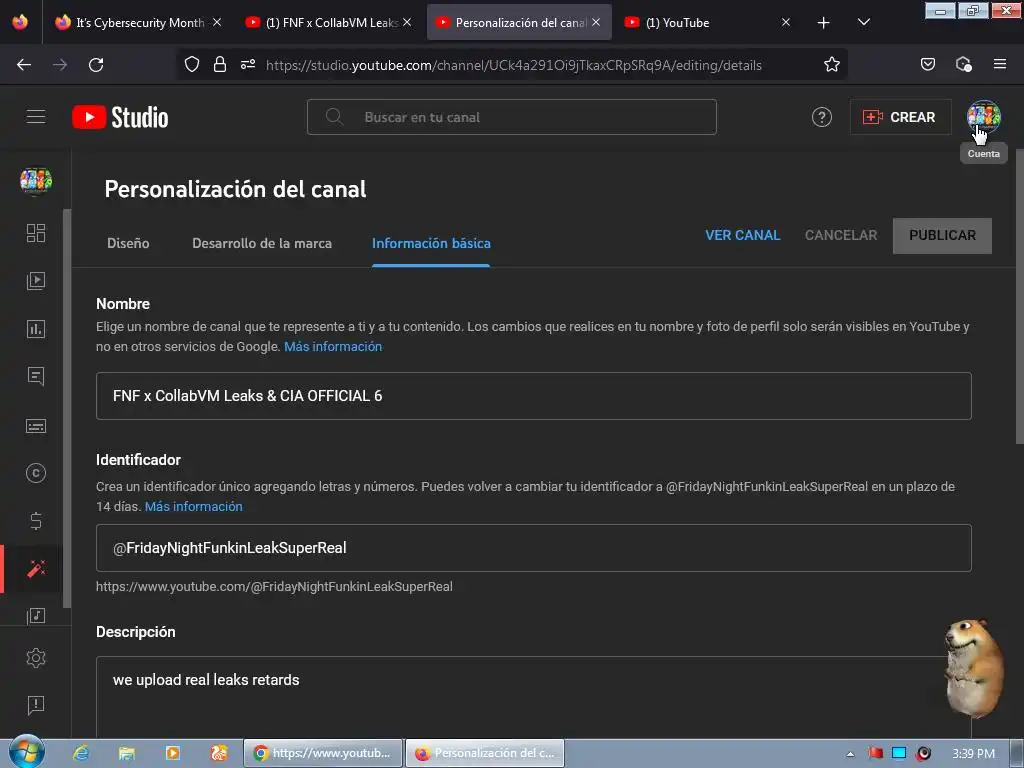Image resolution: width=1024 pixels, height=768 pixels.
Task: Click the CANCELAR button
Action: [840, 235]
